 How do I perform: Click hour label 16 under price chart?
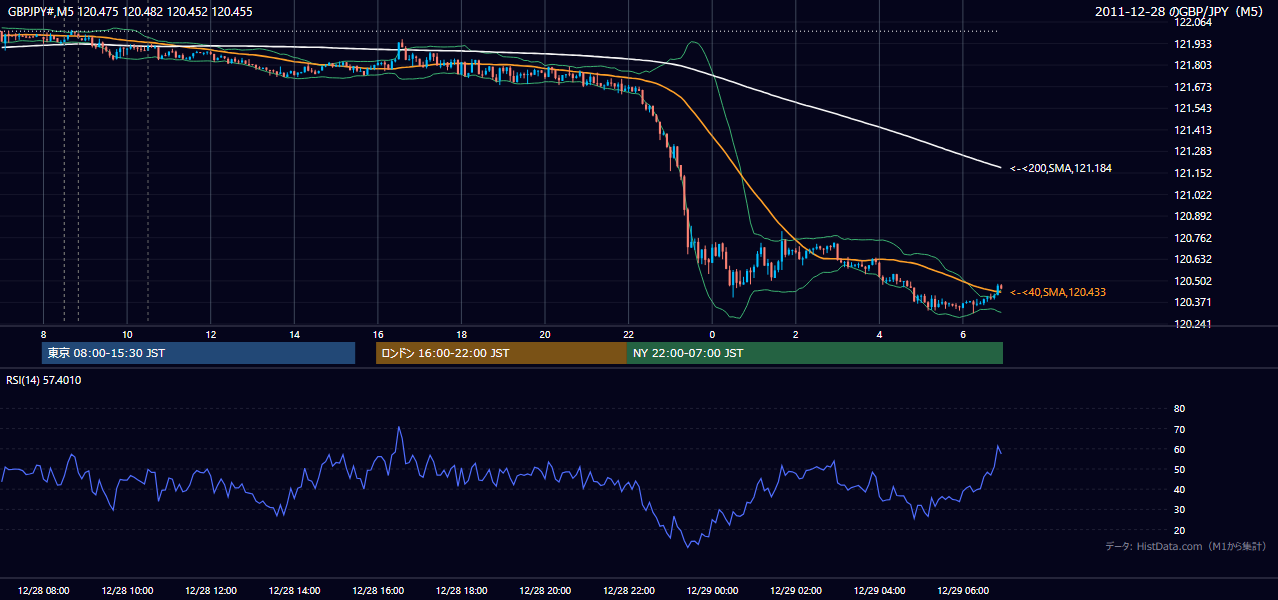pos(378,334)
